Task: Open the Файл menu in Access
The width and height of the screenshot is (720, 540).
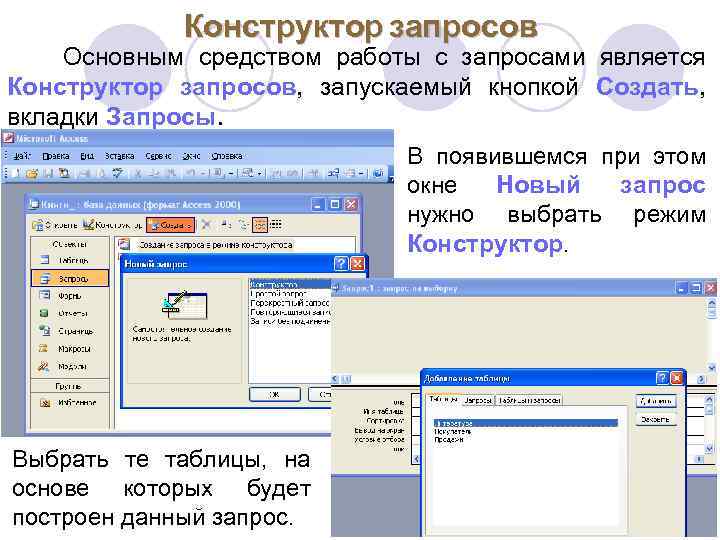Action: (22, 156)
